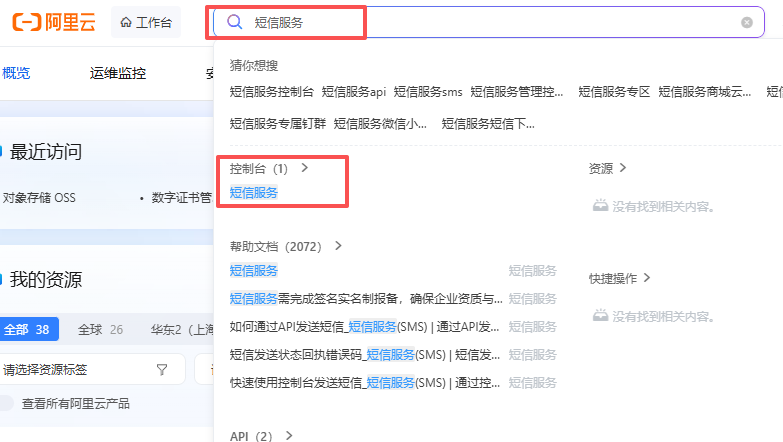Click the search field containing 短信服务
Image resolution: width=783 pixels, height=442 pixels.
pos(489,22)
